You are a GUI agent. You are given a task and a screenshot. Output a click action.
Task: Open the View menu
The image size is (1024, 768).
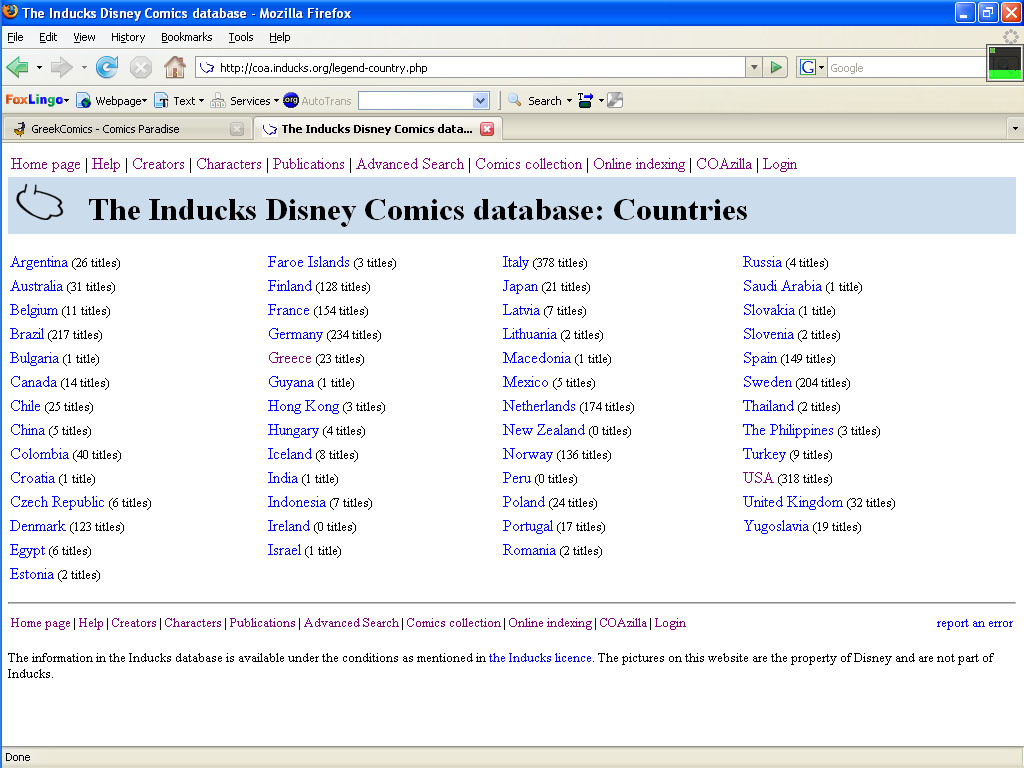(x=84, y=37)
